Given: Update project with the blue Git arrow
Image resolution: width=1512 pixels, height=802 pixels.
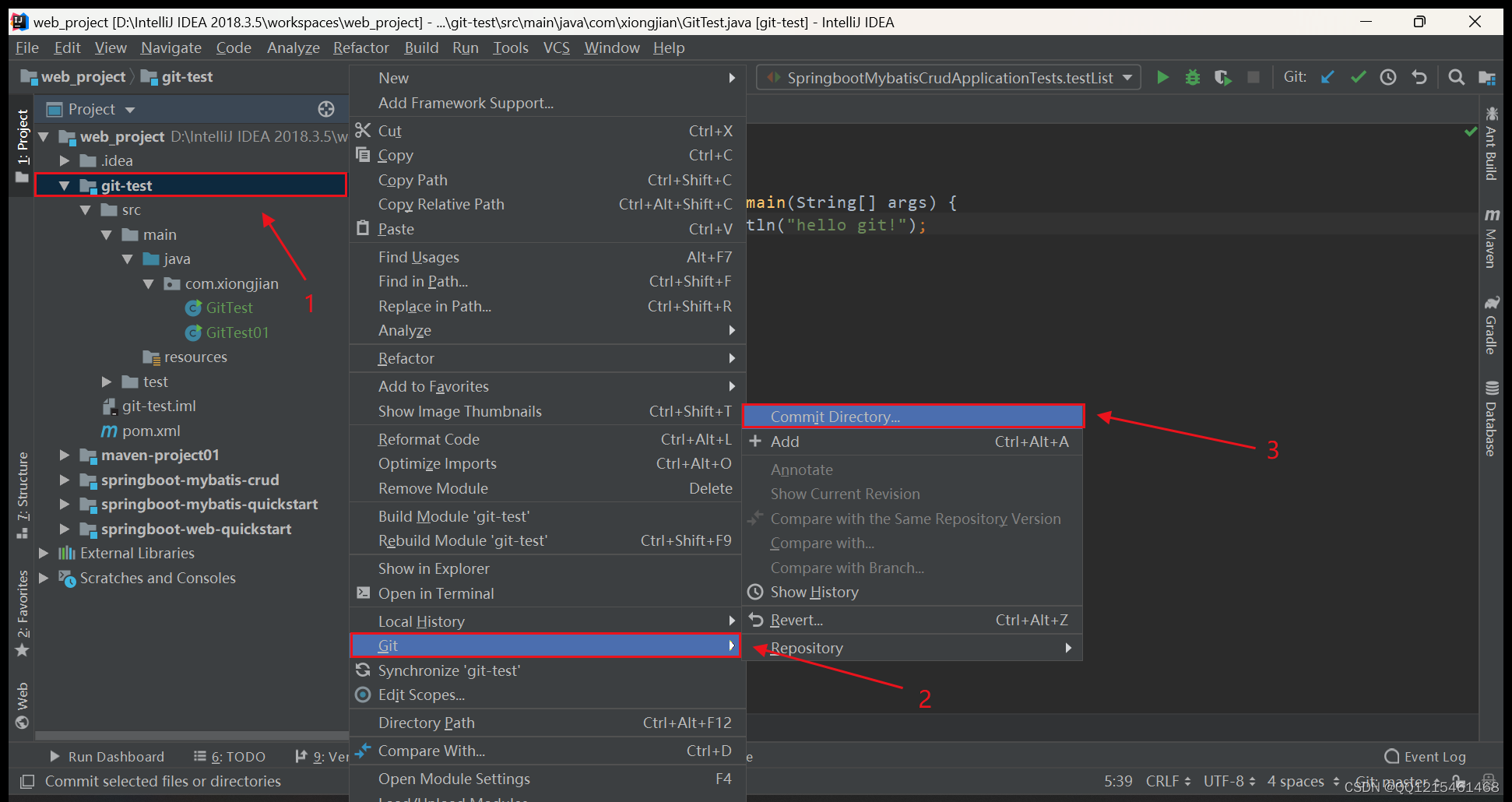Looking at the screenshot, I should (1328, 77).
